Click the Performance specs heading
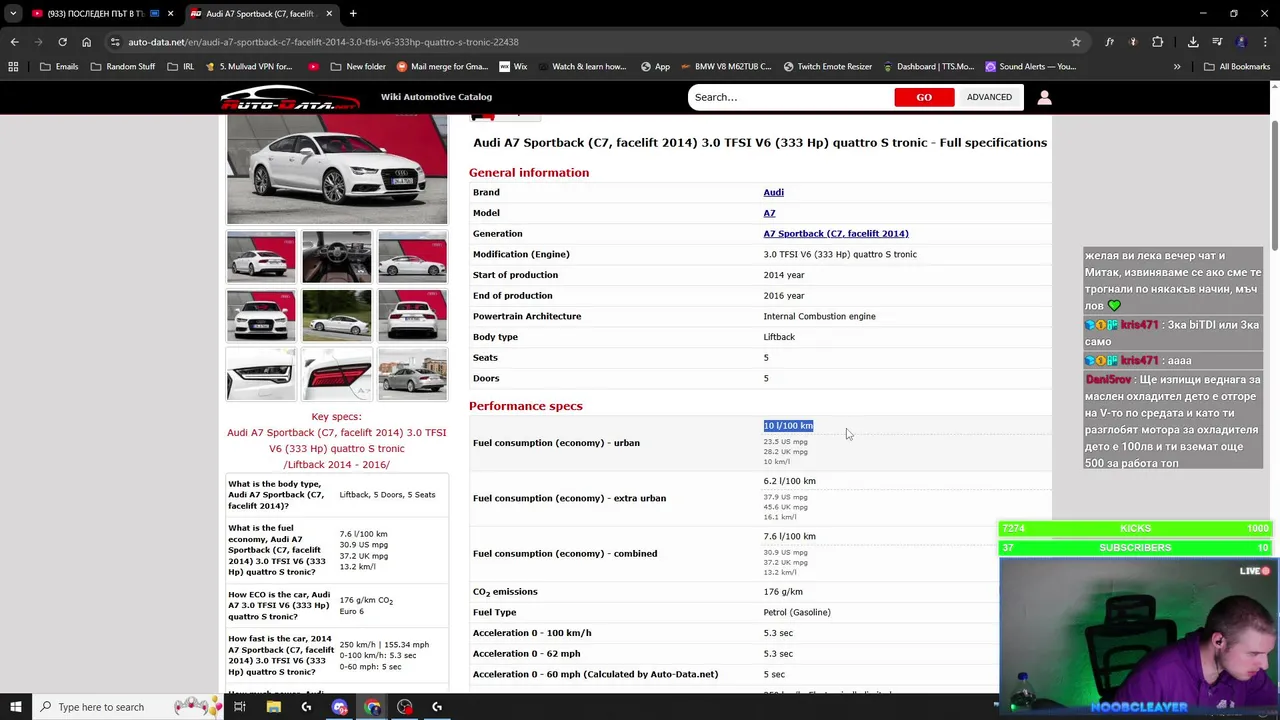 click(x=525, y=406)
